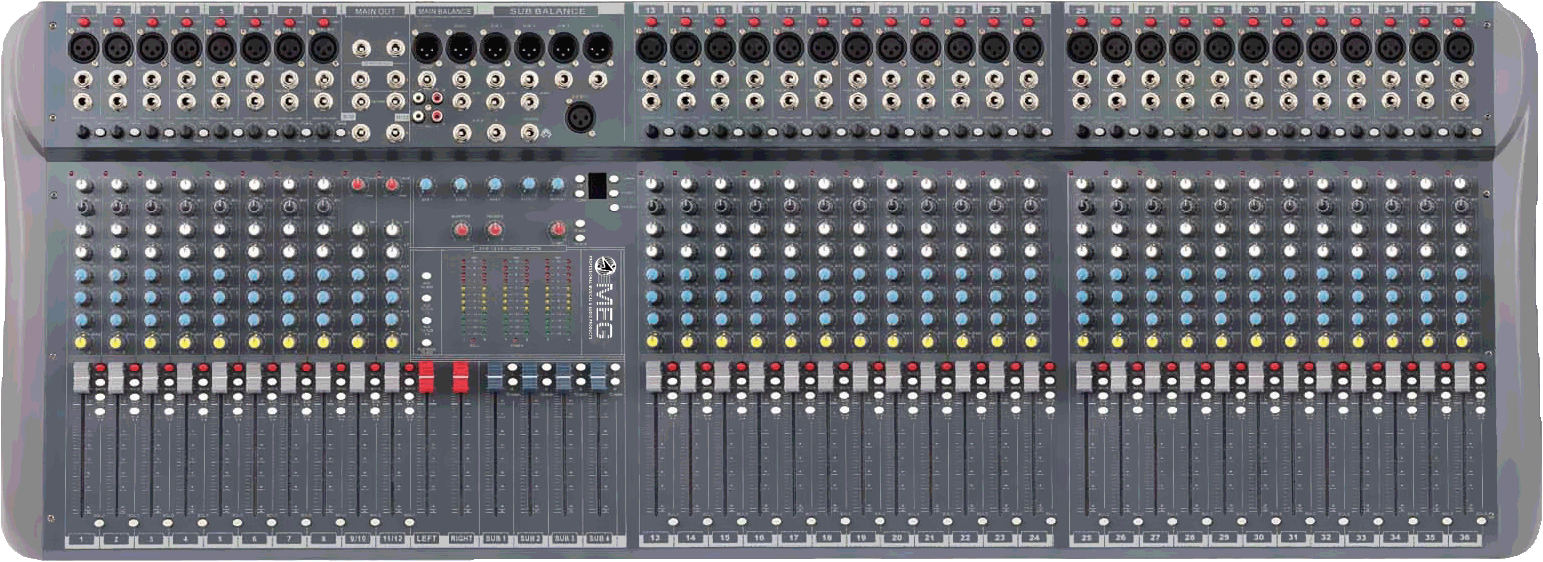The width and height of the screenshot is (1543, 562).
Task: Toggle the channel 3 SOLO button
Action: pyautogui.click(x=169, y=523)
